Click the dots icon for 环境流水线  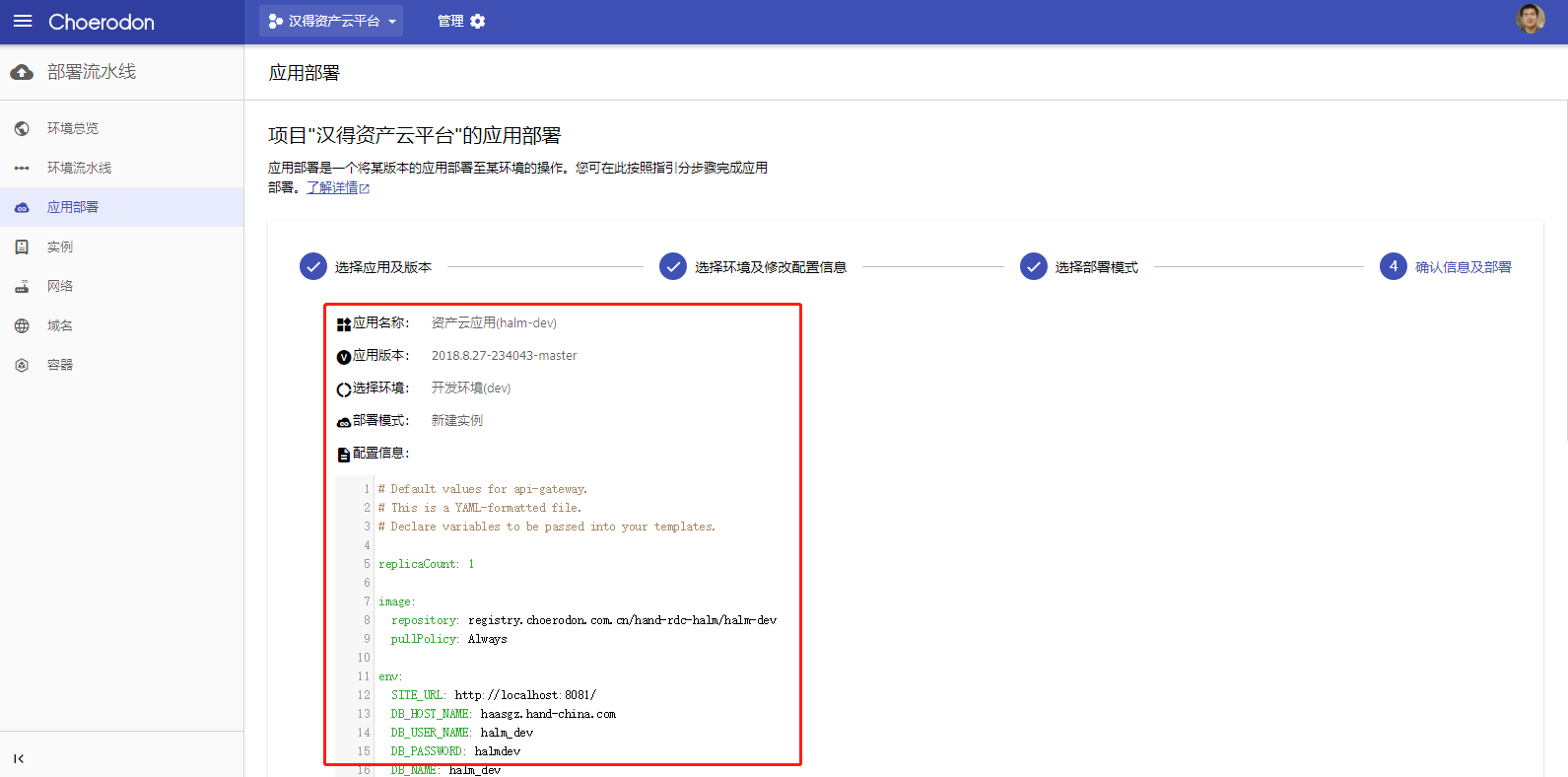(x=22, y=168)
